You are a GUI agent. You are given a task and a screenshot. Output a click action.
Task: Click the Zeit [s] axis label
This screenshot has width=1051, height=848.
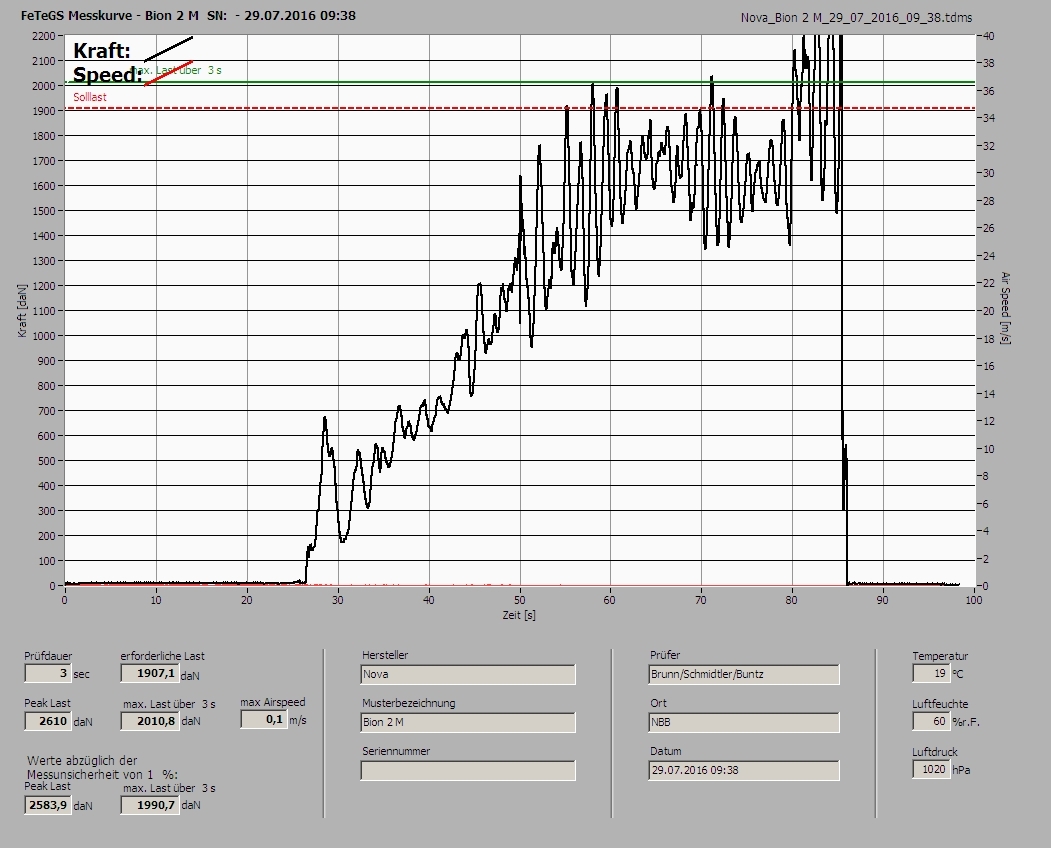[519, 615]
